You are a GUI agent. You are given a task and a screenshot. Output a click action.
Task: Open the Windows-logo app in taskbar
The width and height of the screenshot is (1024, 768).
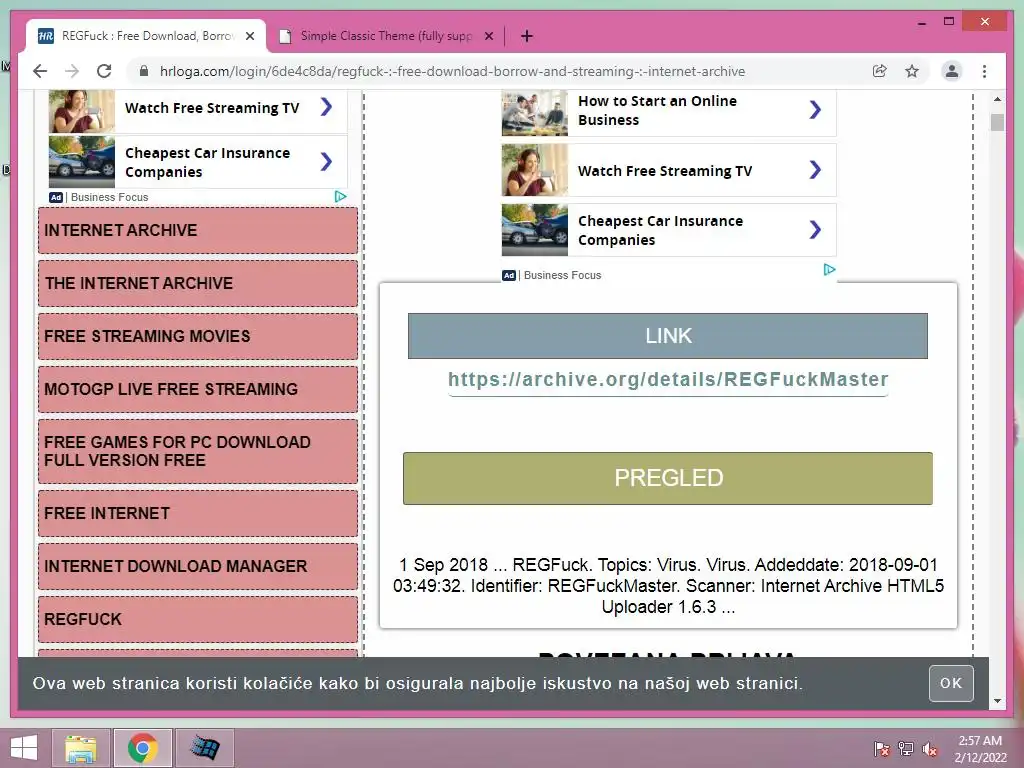click(205, 748)
